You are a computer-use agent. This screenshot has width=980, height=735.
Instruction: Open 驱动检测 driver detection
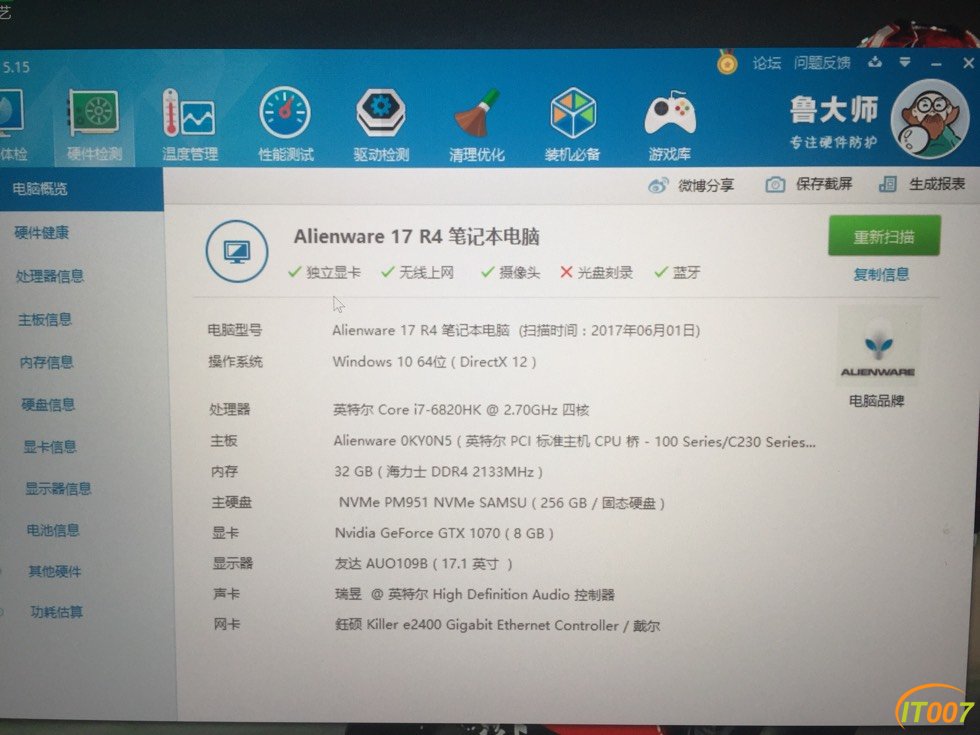[x=381, y=126]
